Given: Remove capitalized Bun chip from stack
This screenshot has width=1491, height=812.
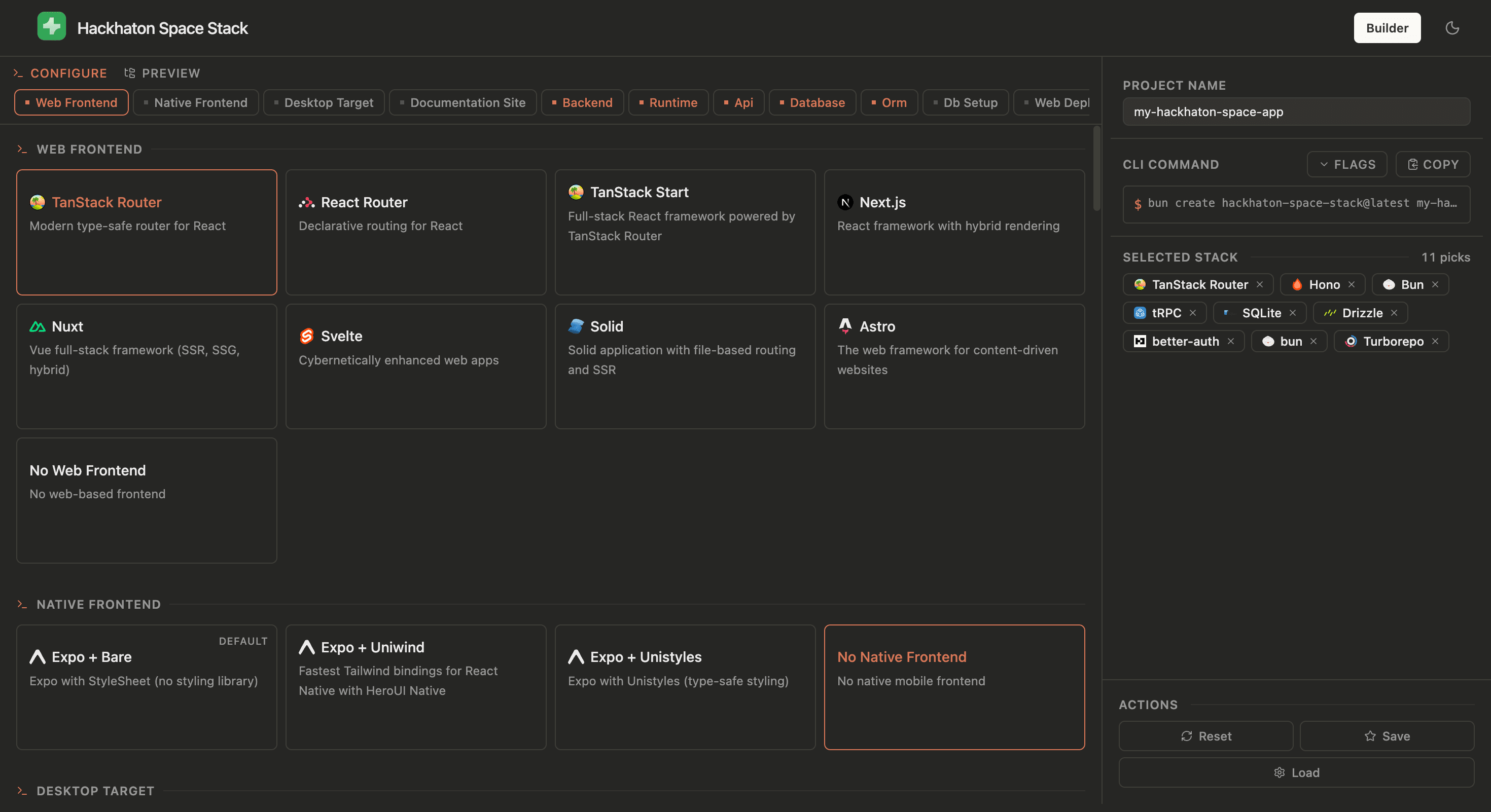Looking at the screenshot, I should click(1435, 284).
